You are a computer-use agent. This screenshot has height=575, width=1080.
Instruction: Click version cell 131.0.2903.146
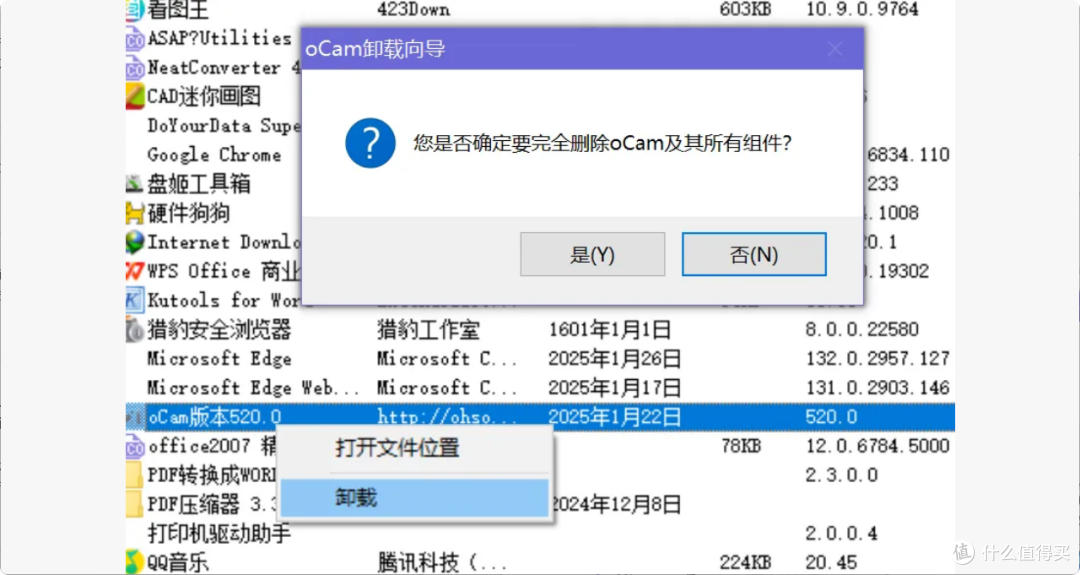pos(878,388)
